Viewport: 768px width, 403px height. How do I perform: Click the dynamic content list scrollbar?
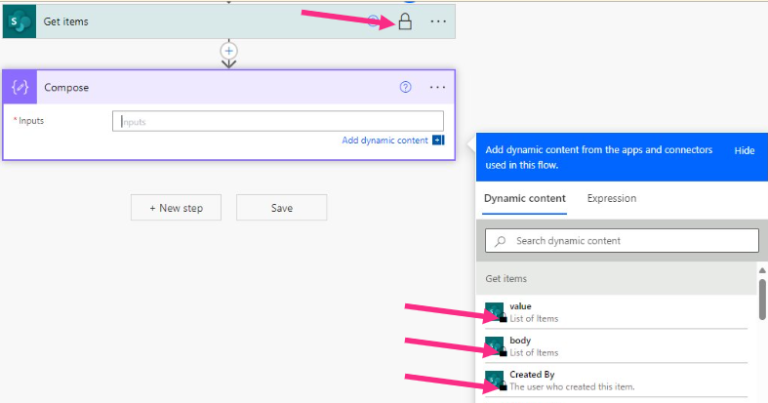point(762,300)
